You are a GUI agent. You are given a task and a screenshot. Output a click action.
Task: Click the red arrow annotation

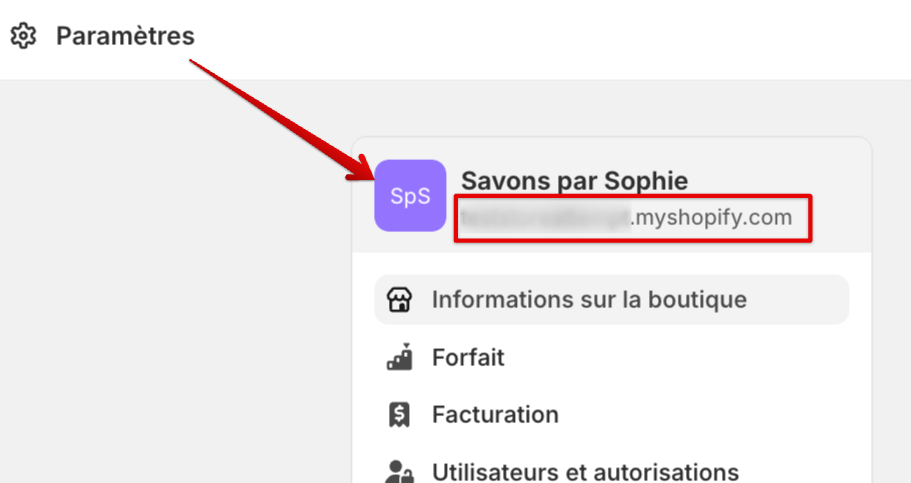click(270, 118)
